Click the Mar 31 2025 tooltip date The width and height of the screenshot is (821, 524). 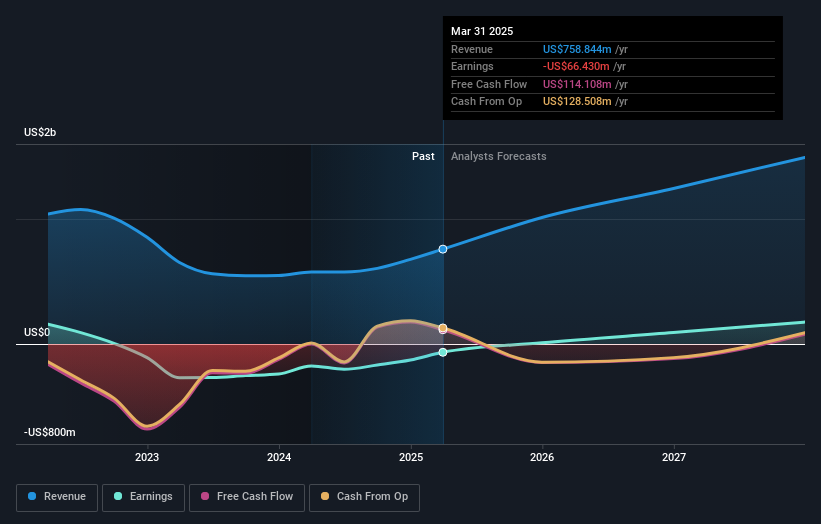click(x=482, y=31)
